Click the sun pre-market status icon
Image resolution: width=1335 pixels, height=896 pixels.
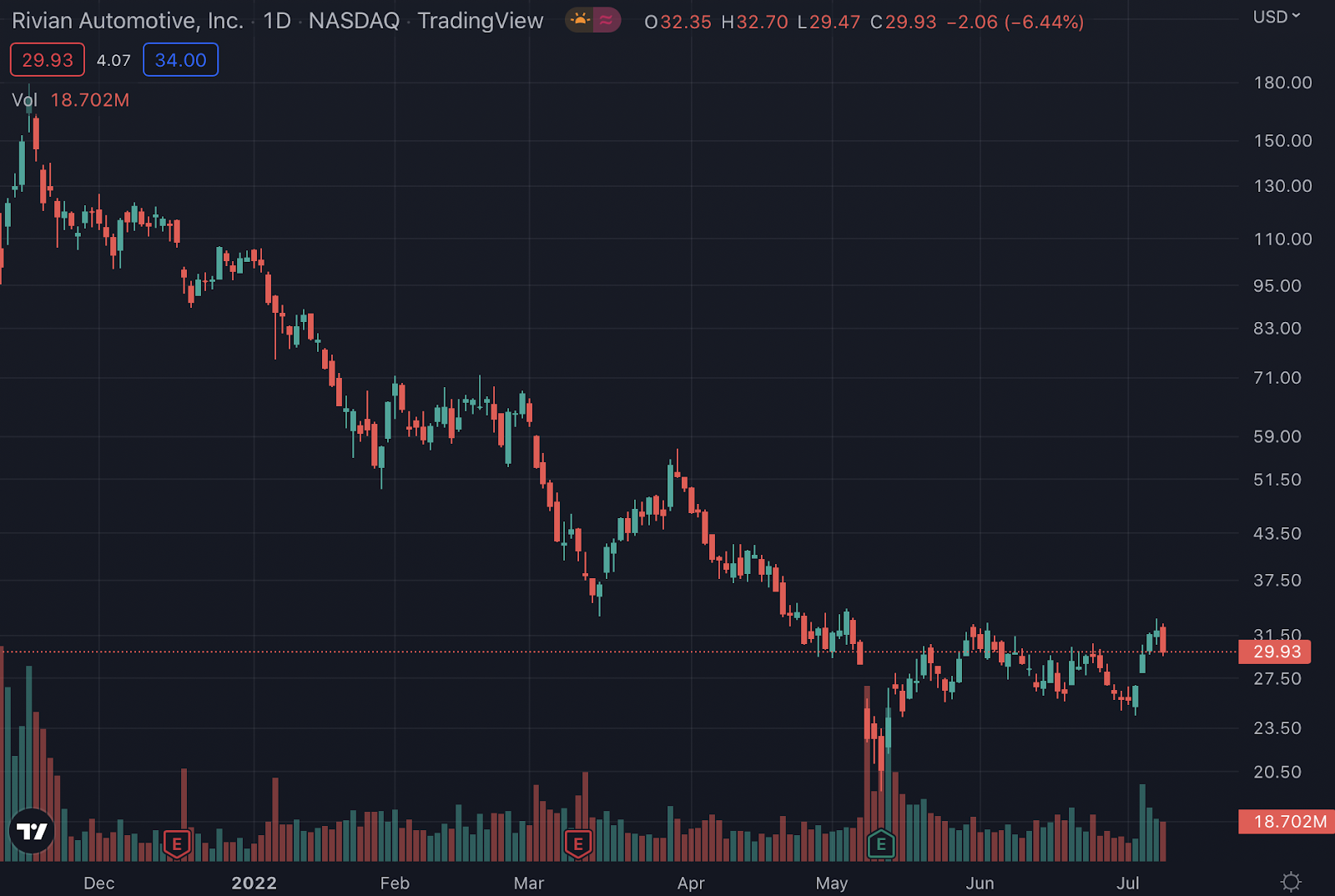579,20
